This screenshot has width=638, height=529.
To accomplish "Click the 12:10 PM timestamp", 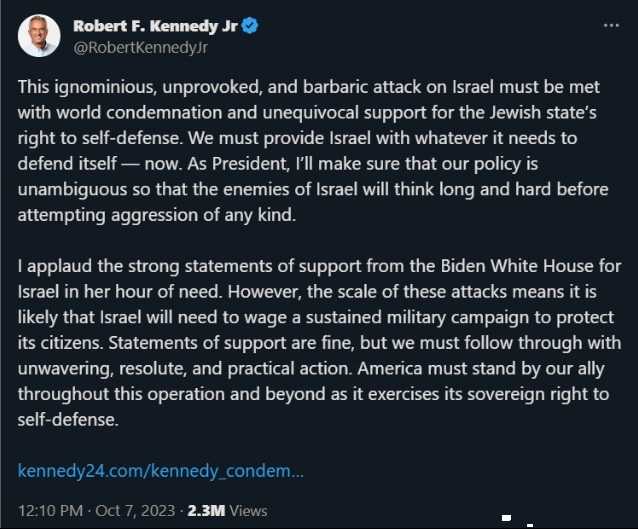I will (50, 511).
